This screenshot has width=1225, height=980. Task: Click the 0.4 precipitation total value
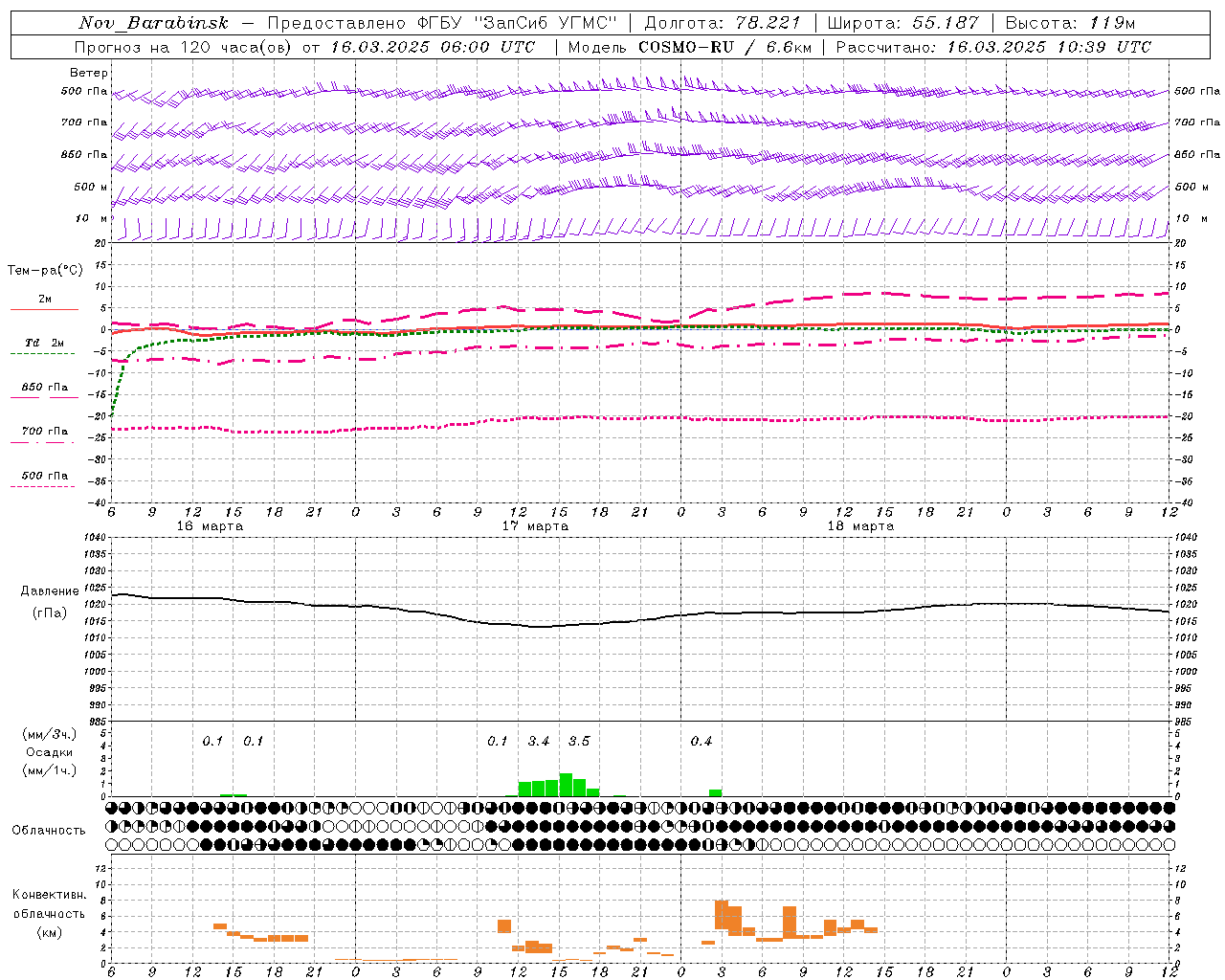pyautogui.click(x=702, y=742)
